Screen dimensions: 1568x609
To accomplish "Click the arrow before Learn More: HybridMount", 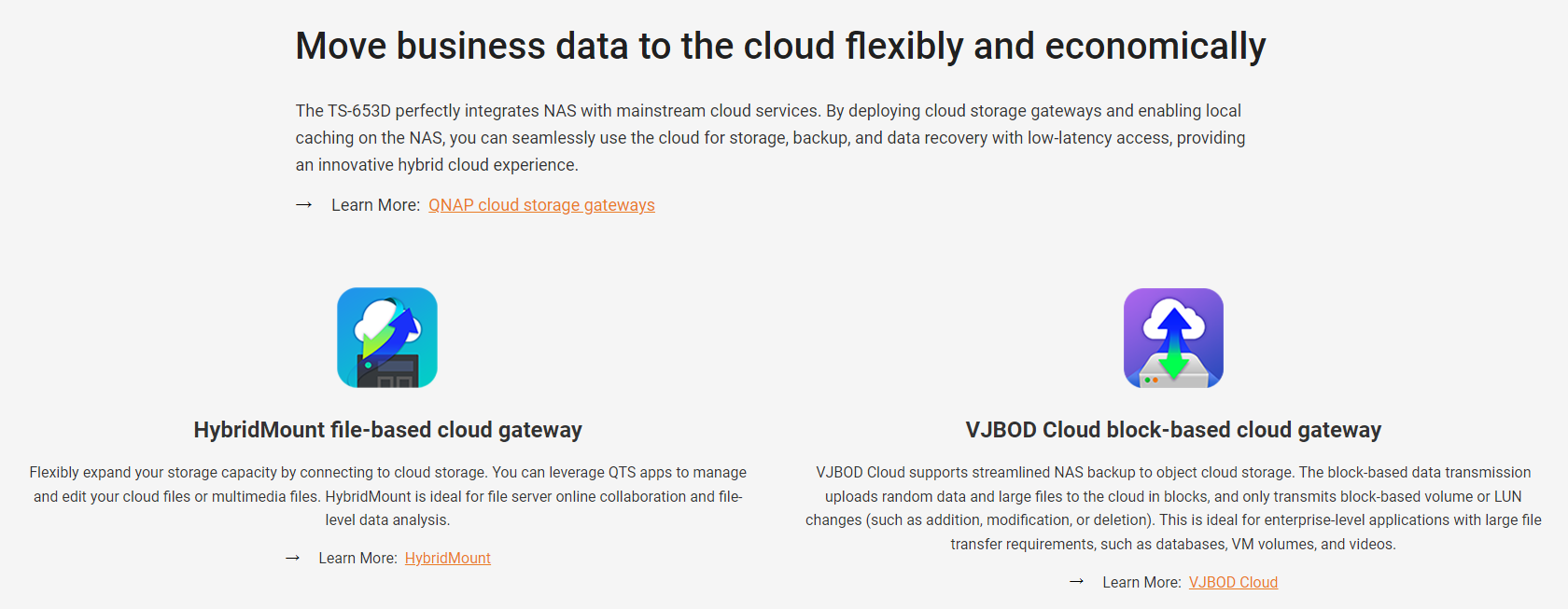I will 292,559.
